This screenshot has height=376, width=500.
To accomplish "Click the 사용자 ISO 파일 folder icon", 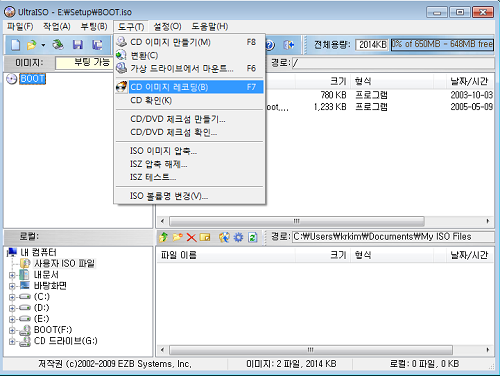I will click(x=25, y=263).
